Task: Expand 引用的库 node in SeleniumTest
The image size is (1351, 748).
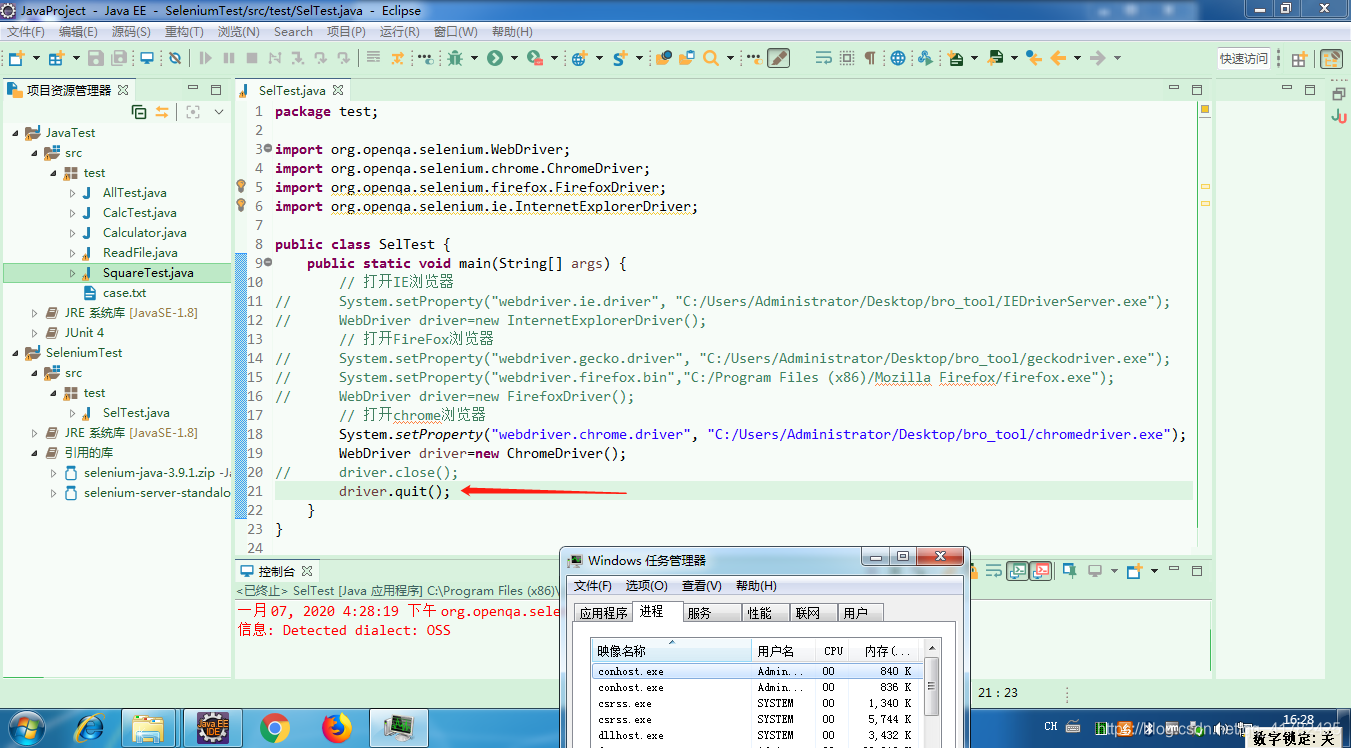Action: click(x=35, y=453)
